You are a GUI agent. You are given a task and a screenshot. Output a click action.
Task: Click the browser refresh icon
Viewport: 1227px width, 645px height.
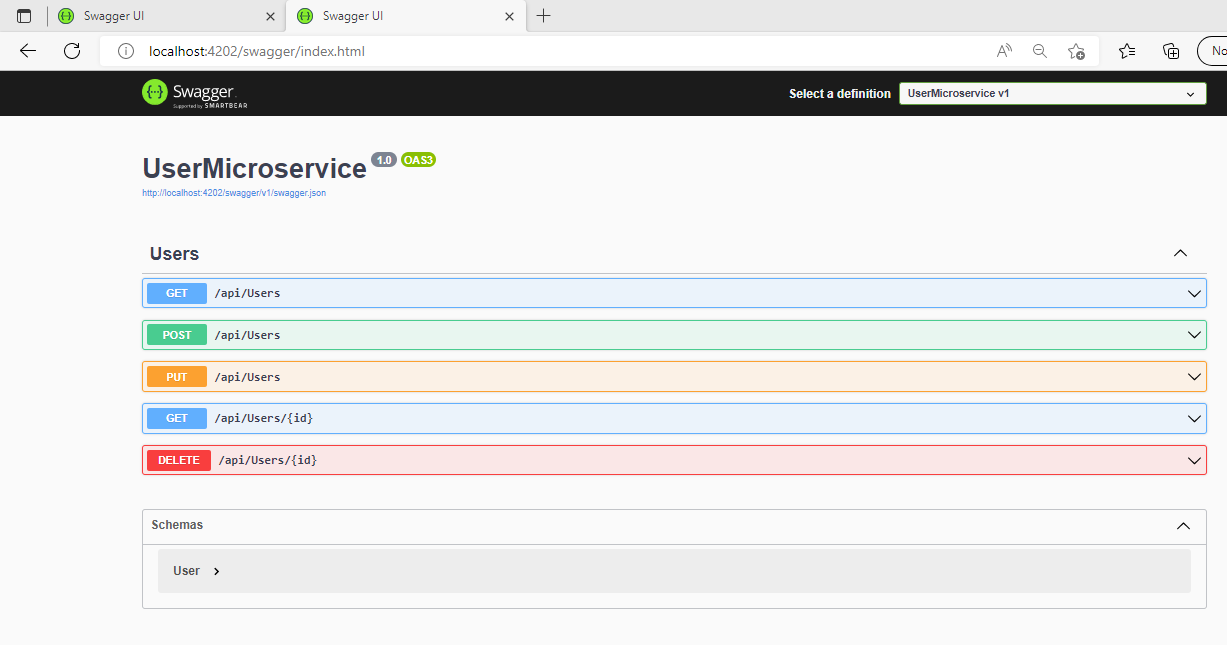[71, 50]
